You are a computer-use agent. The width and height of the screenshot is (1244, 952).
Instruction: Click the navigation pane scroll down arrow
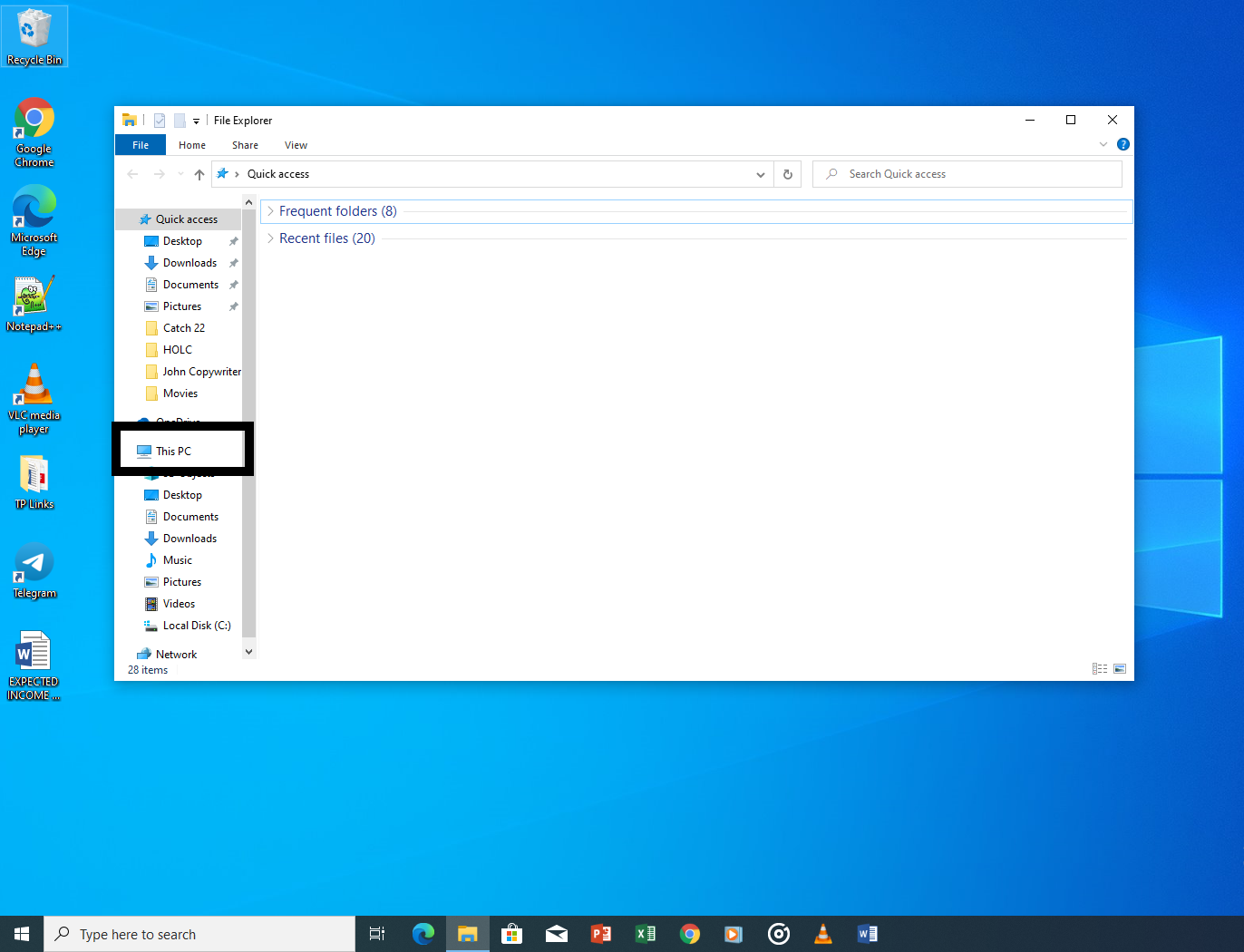pyautogui.click(x=249, y=652)
